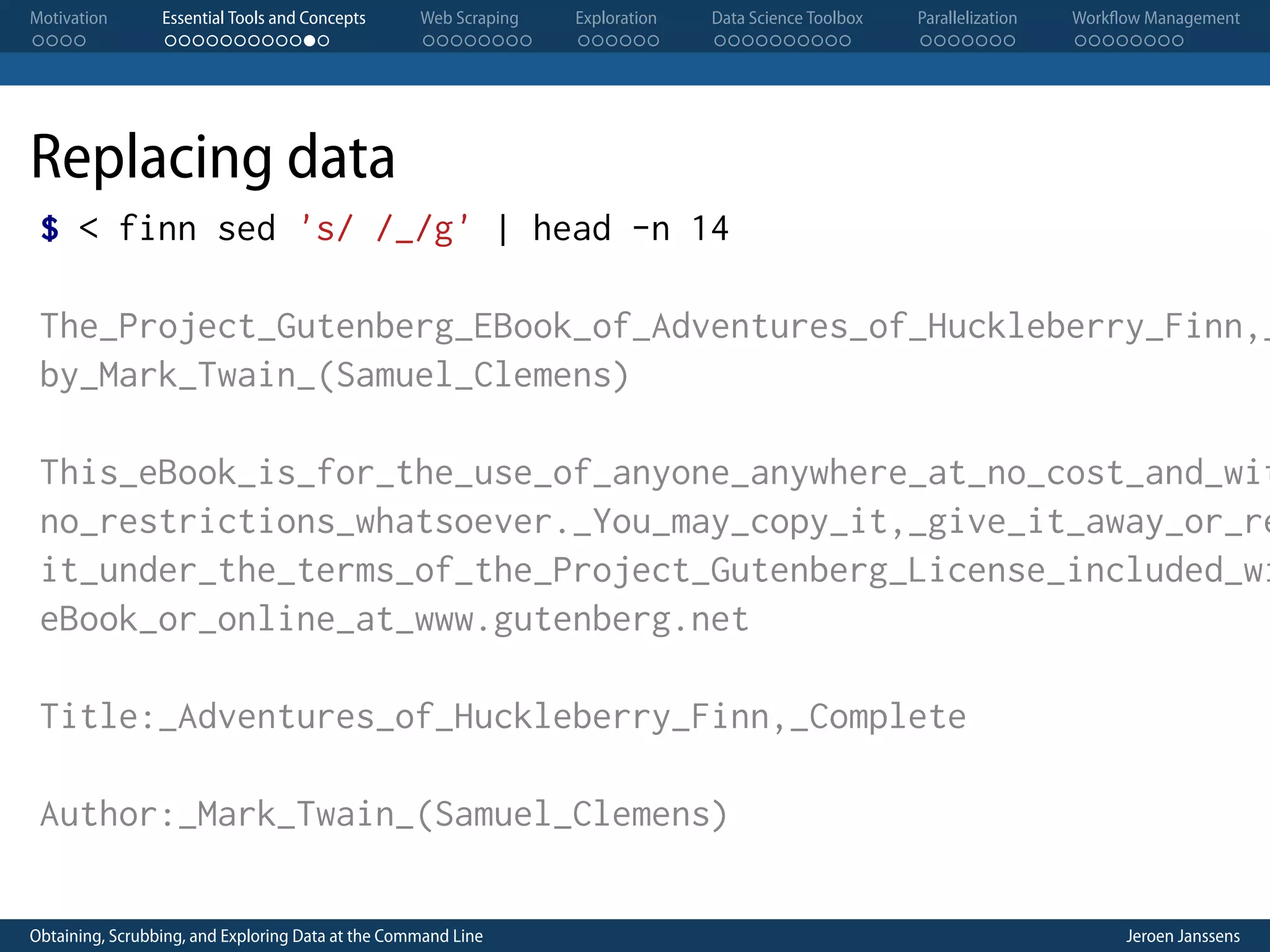The width and height of the screenshot is (1270, 952).
Task: Open the Essential Tools and Concepts section
Action: 264,18
